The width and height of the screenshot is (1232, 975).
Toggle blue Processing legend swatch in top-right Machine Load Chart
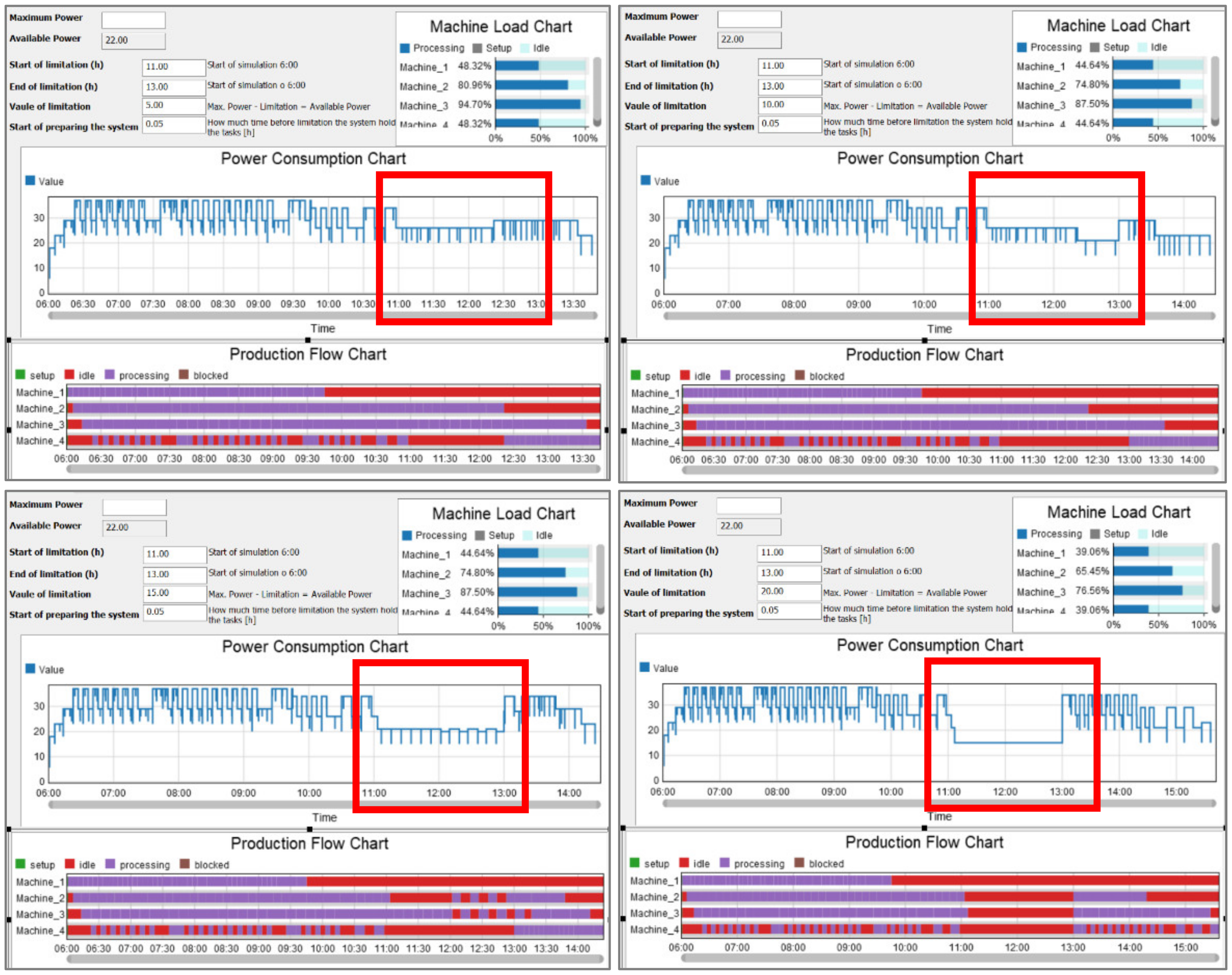(1022, 47)
